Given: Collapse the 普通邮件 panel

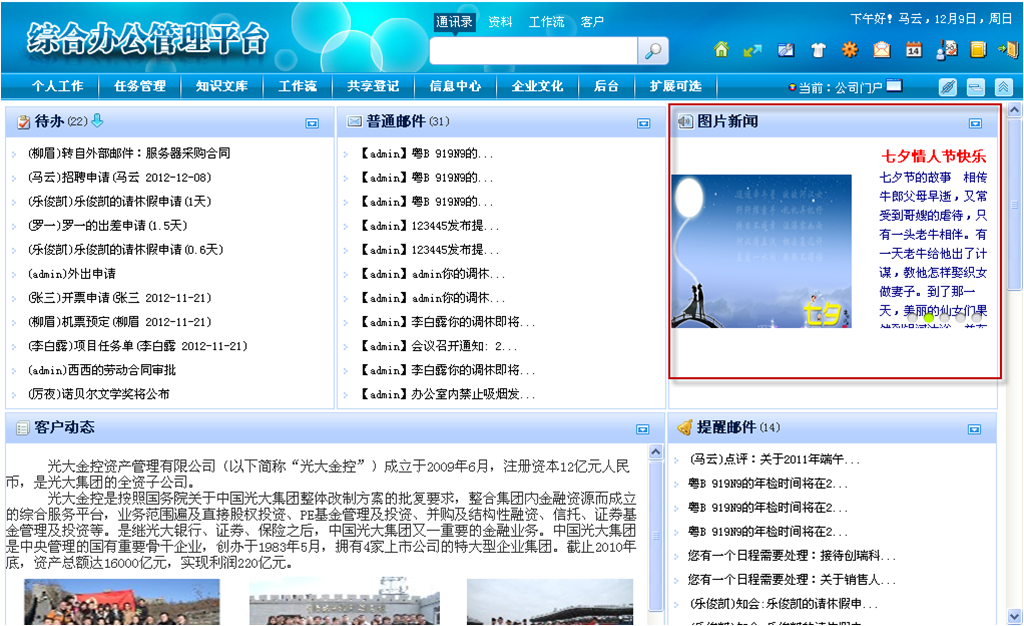Looking at the screenshot, I should (644, 123).
